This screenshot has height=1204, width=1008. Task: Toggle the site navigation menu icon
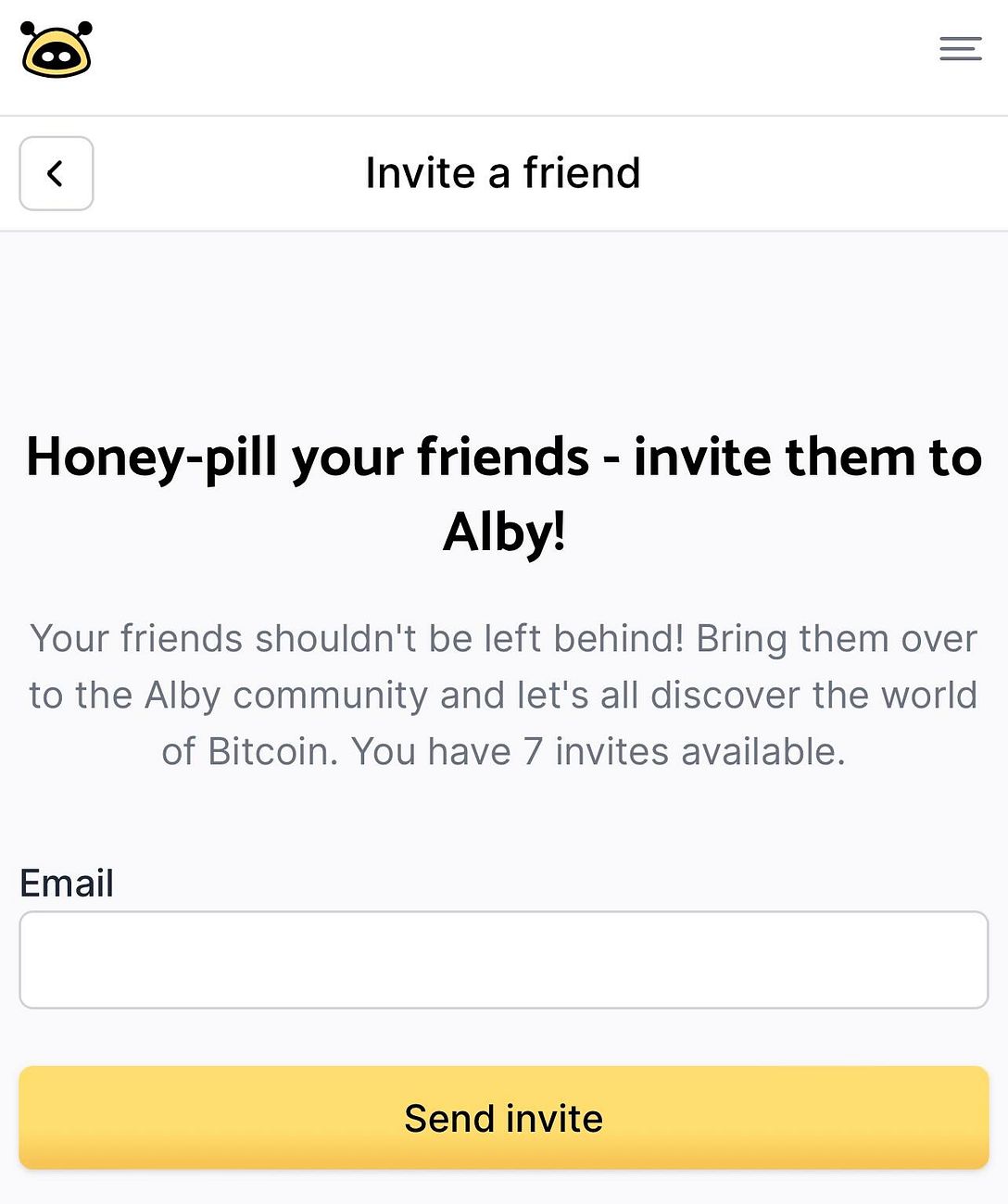(x=961, y=48)
